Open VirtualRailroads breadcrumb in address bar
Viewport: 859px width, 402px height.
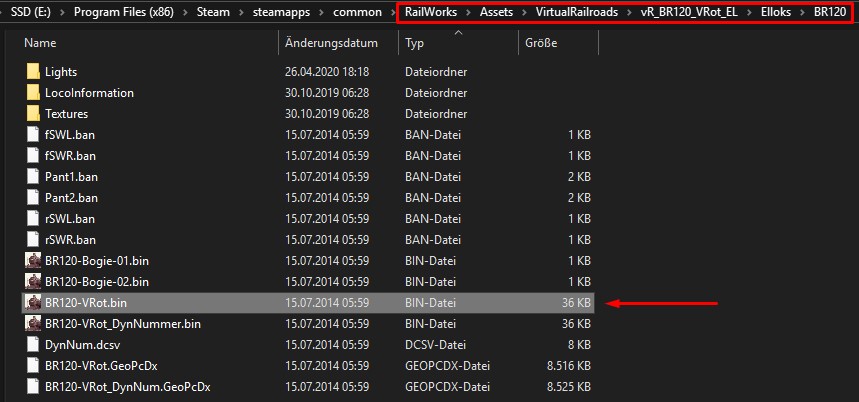point(577,12)
